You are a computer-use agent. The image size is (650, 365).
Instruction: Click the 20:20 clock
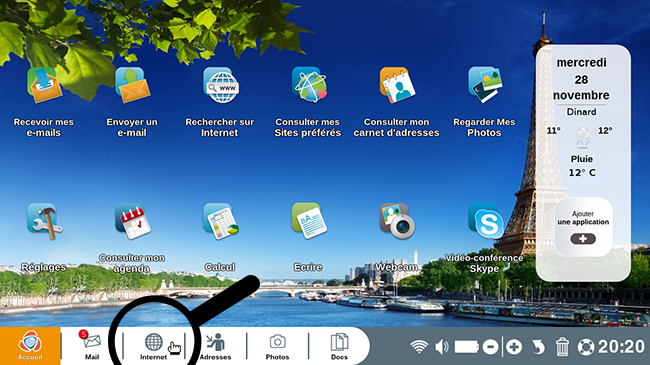pos(621,347)
